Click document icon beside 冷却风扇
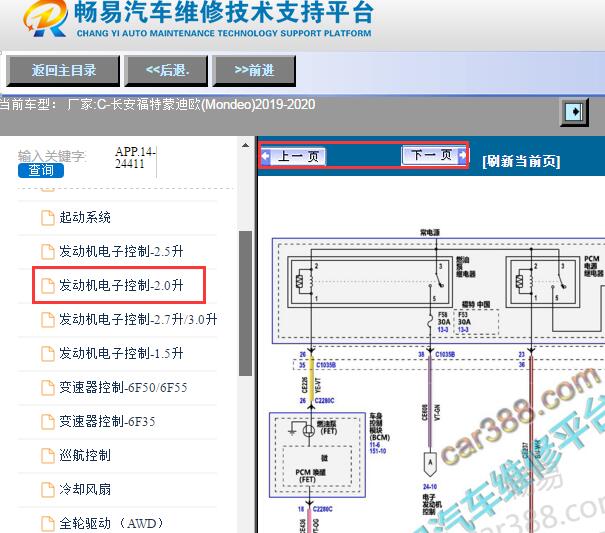This screenshot has width=605, height=533. coord(48,489)
